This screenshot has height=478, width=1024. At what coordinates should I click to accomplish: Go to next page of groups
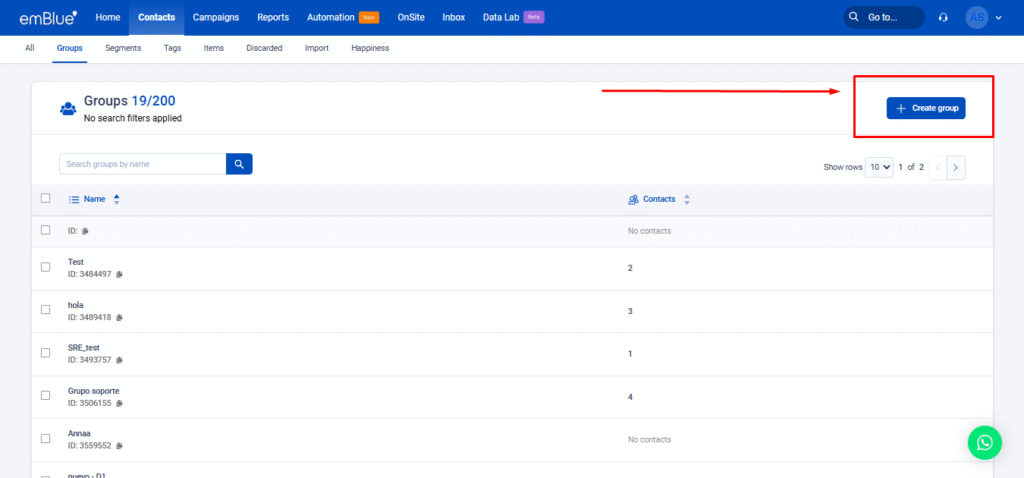tap(956, 167)
